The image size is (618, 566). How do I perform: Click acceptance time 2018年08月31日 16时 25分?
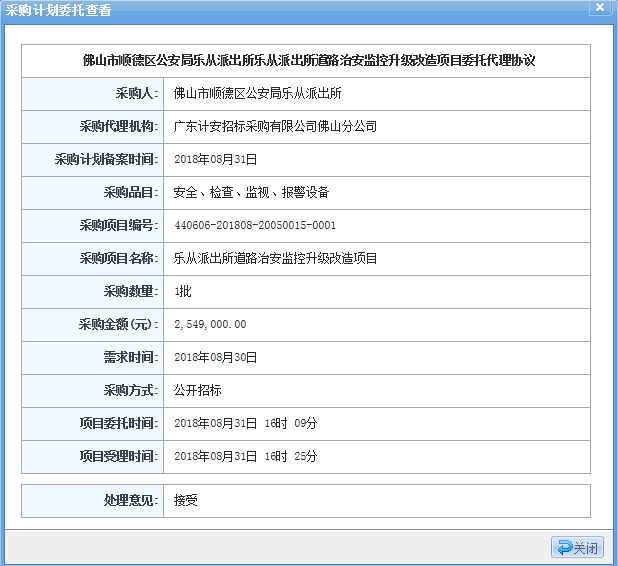(x=246, y=456)
